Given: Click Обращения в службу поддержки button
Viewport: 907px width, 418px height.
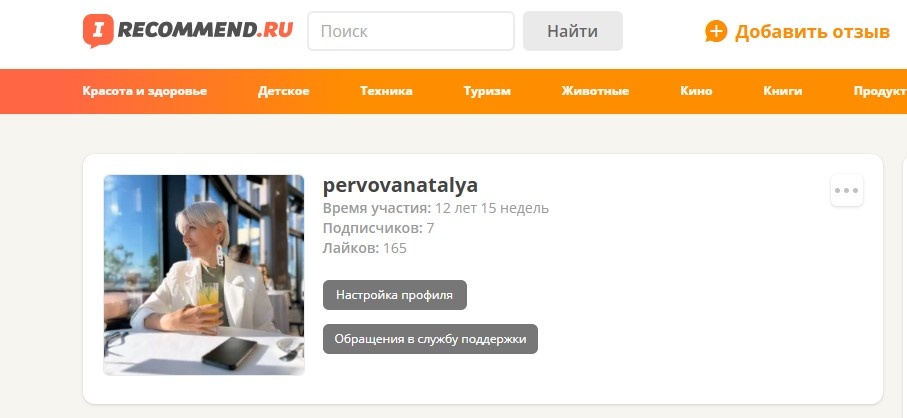Looking at the screenshot, I should point(430,339).
